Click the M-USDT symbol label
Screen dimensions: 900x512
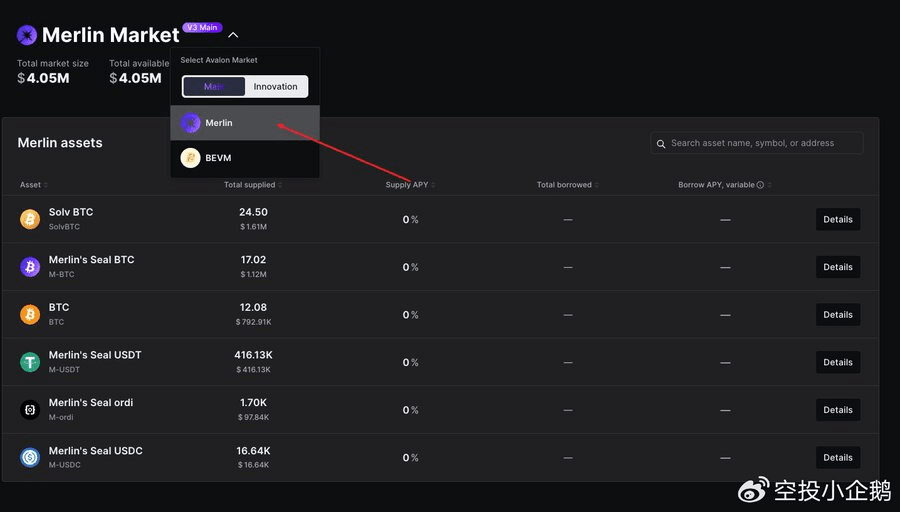click(x=64, y=370)
